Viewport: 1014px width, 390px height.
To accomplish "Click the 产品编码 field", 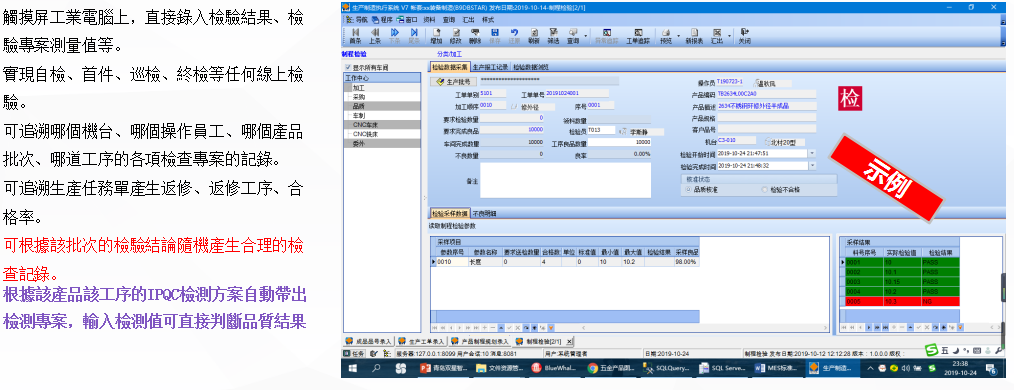I will pos(767,94).
